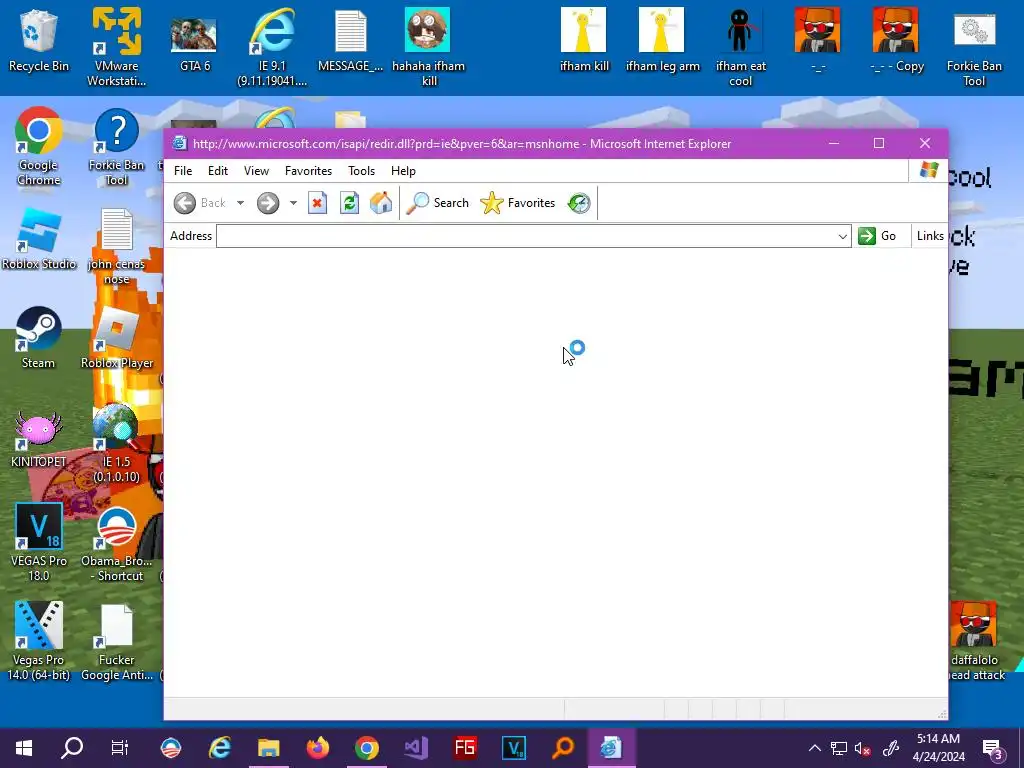The width and height of the screenshot is (1024, 768).
Task: Open the Obama icon on the taskbar
Action: click(x=170, y=748)
